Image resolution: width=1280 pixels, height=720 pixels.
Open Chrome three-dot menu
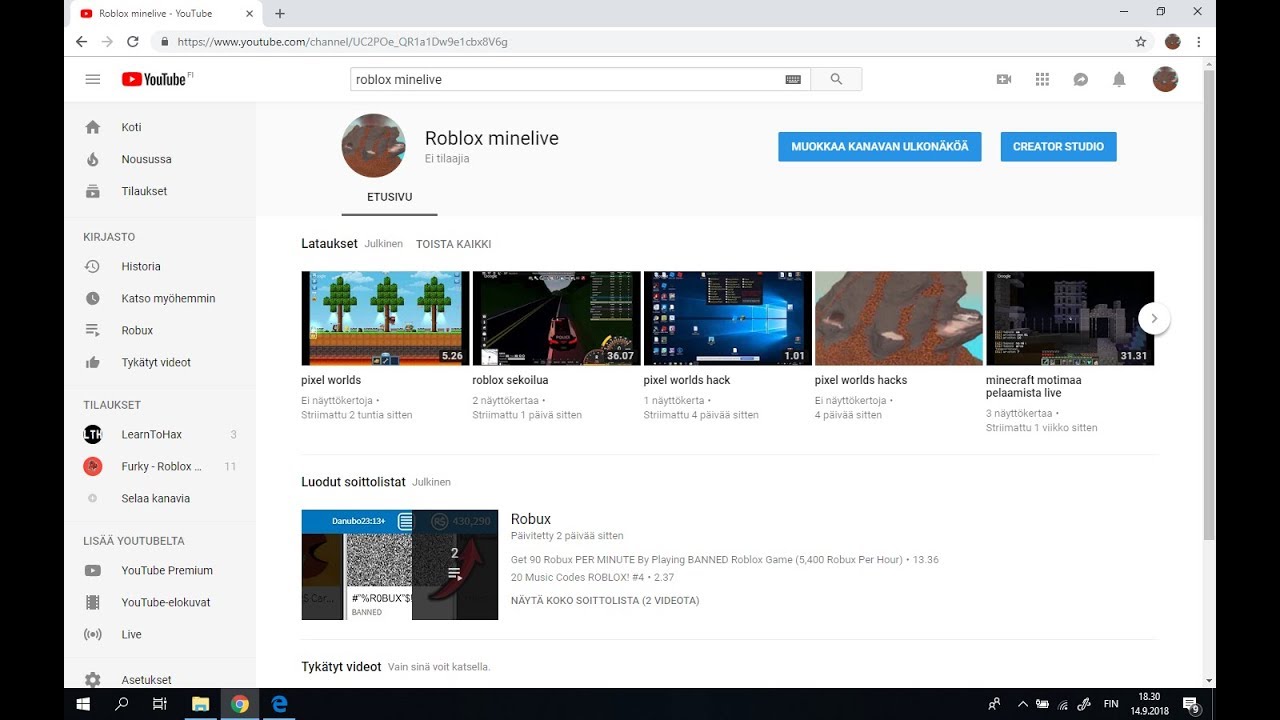(x=1198, y=42)
